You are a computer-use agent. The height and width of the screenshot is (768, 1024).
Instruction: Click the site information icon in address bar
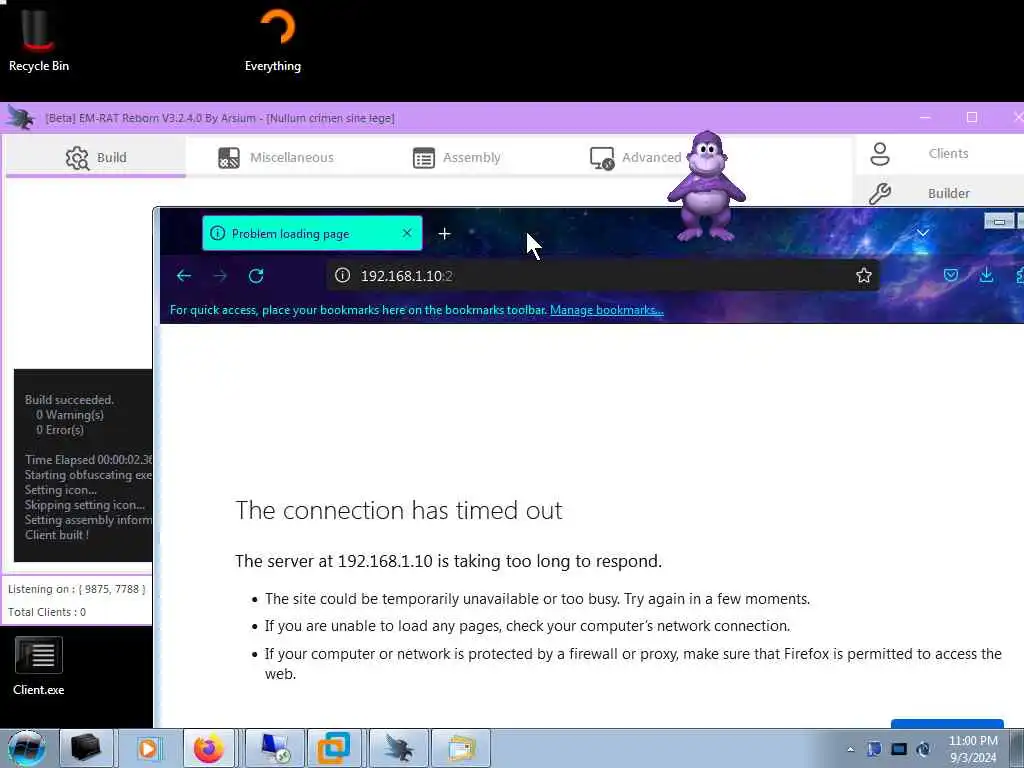[x=342, y=276]
